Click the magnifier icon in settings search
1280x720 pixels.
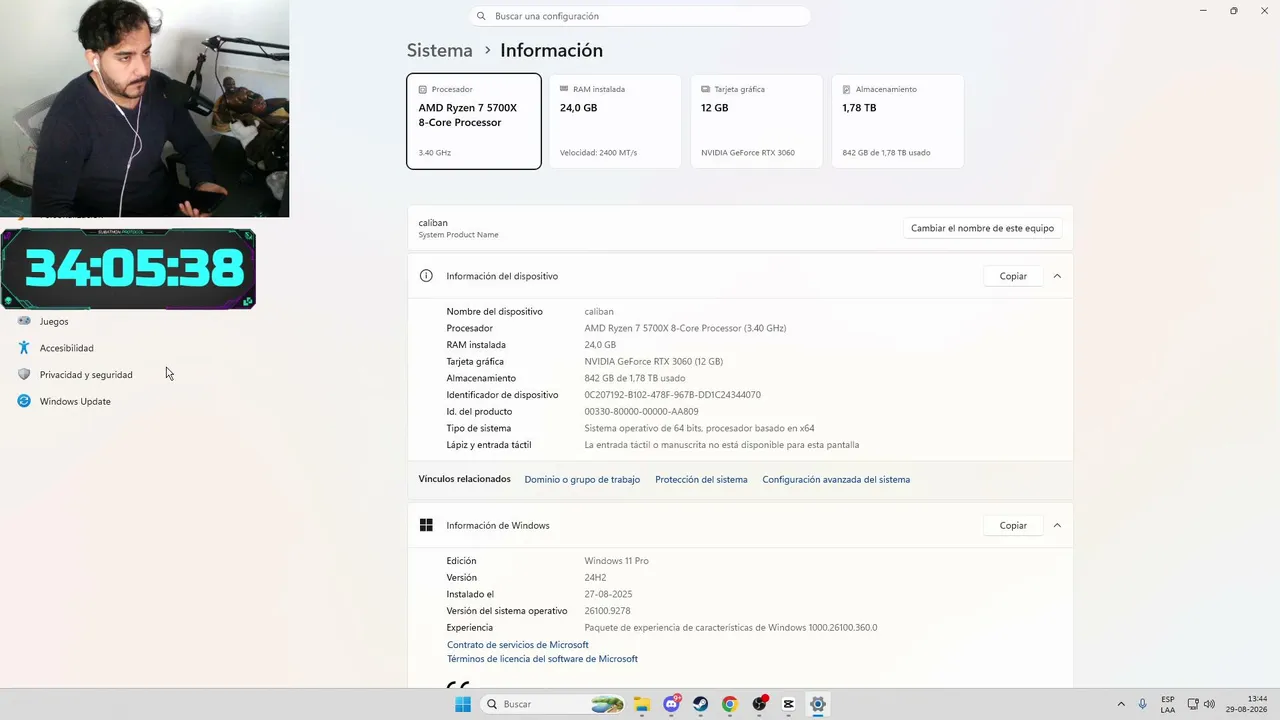point(481,16)
